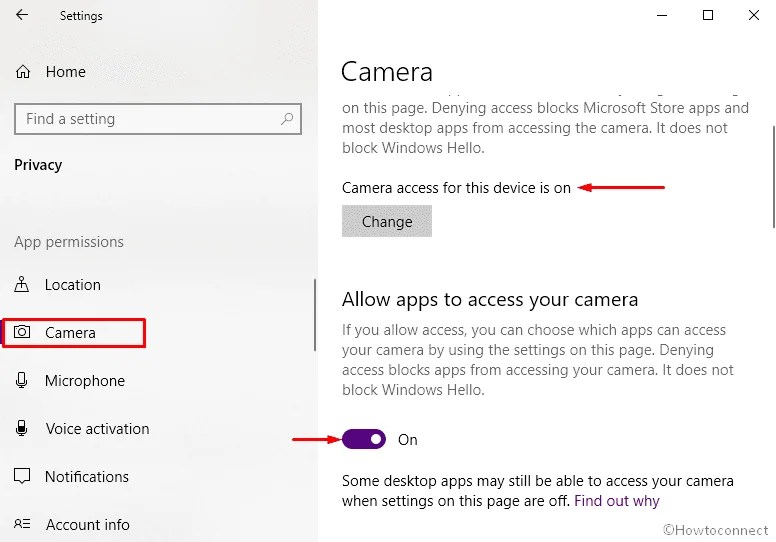This screenshot has height=542, width=776.
Task: Click the main content scrollbar
Action: [774, 177]
